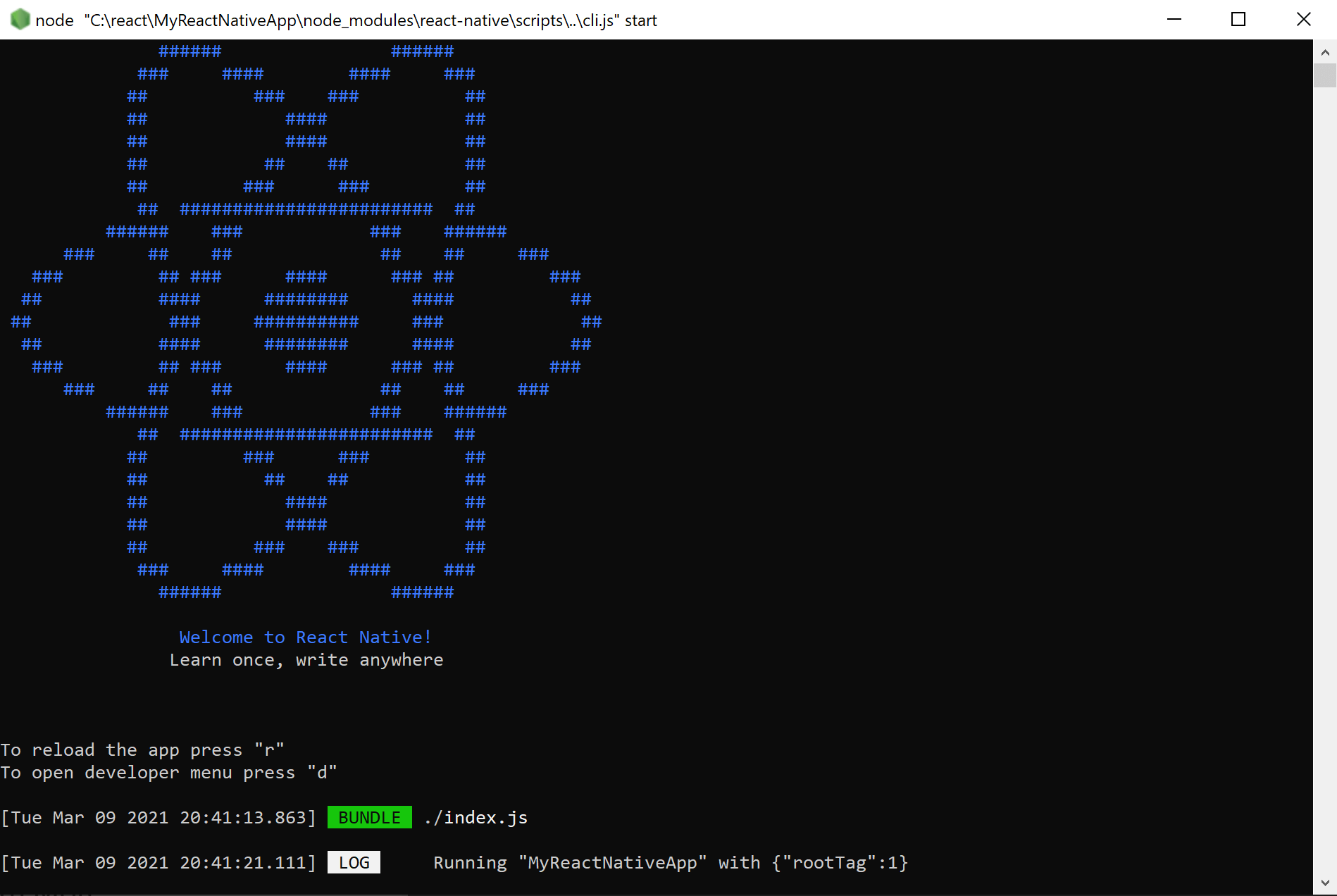Click the 'Learn once, write anywhere' tagline
Viewport: 1337px width, 896px height.
[x=306, y=659]
